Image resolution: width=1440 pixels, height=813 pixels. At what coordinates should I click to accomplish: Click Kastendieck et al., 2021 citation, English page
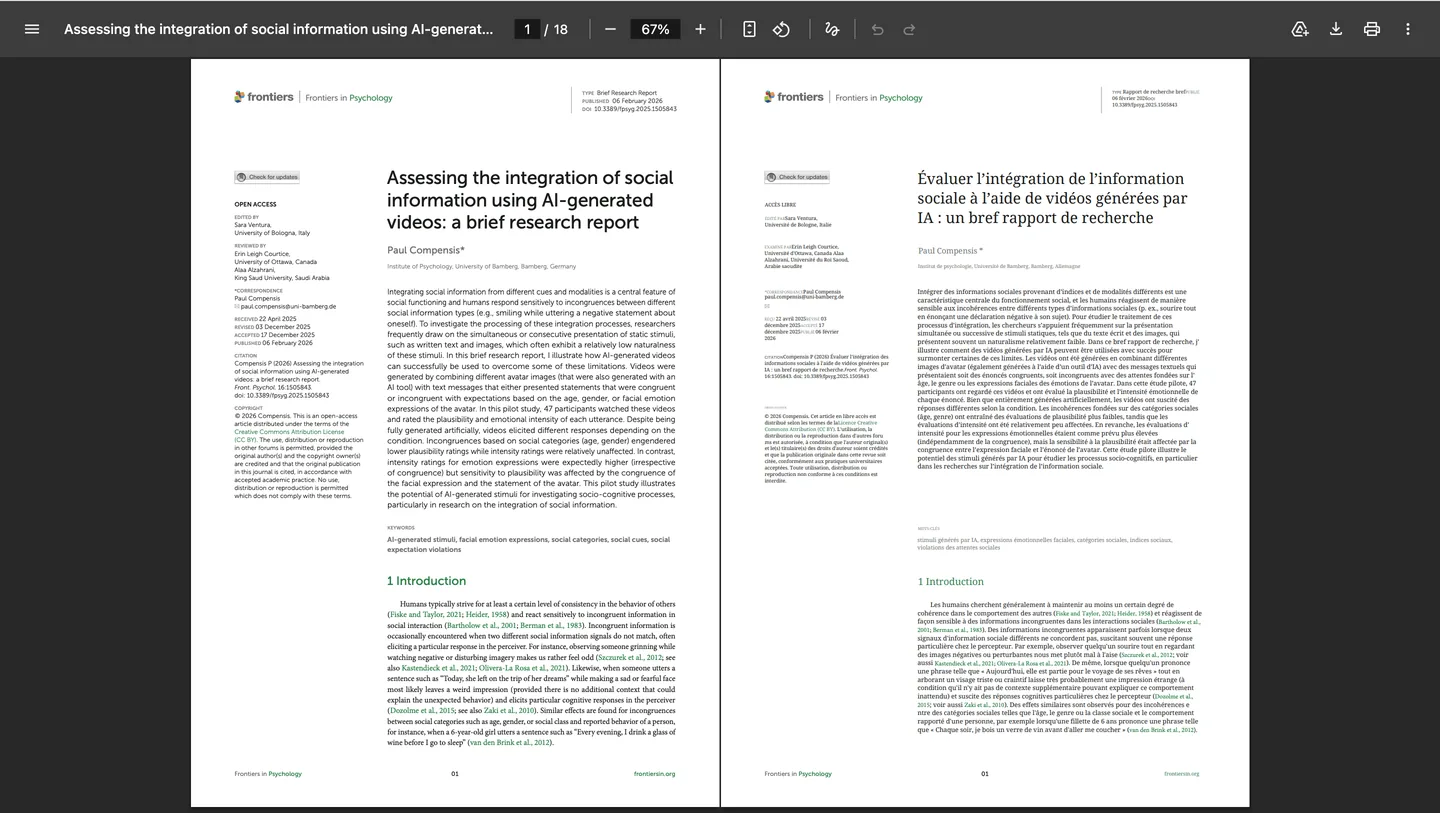click(x=438, y=668)
